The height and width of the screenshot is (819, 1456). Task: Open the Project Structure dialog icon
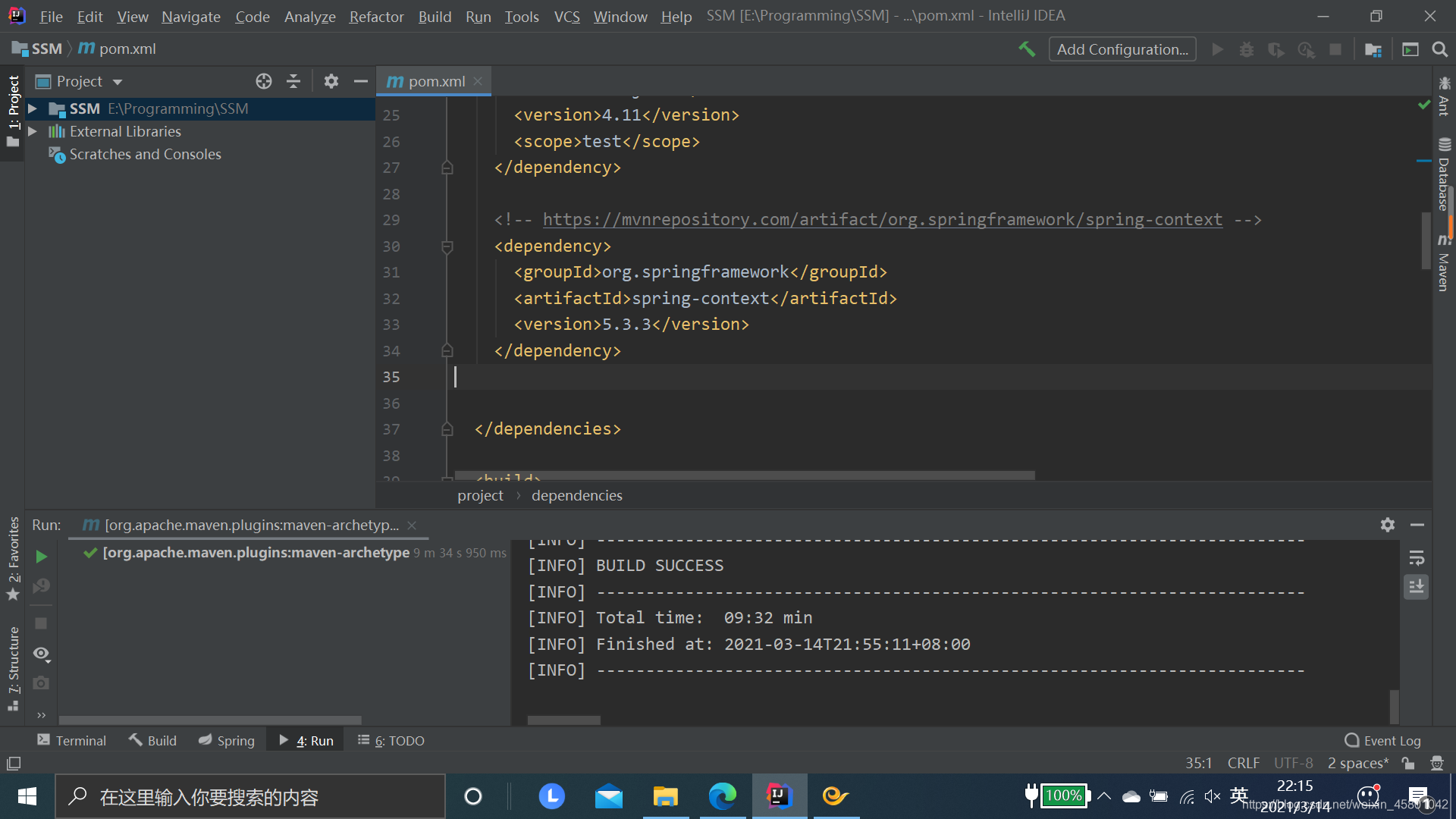pyautogui.click(x=1373, y=49)
